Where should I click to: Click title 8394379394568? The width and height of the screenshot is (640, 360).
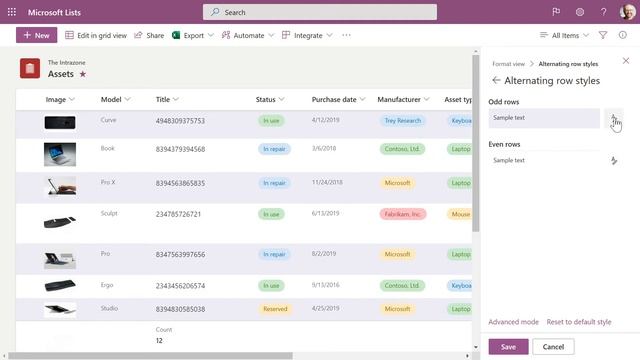pos(180,149)
